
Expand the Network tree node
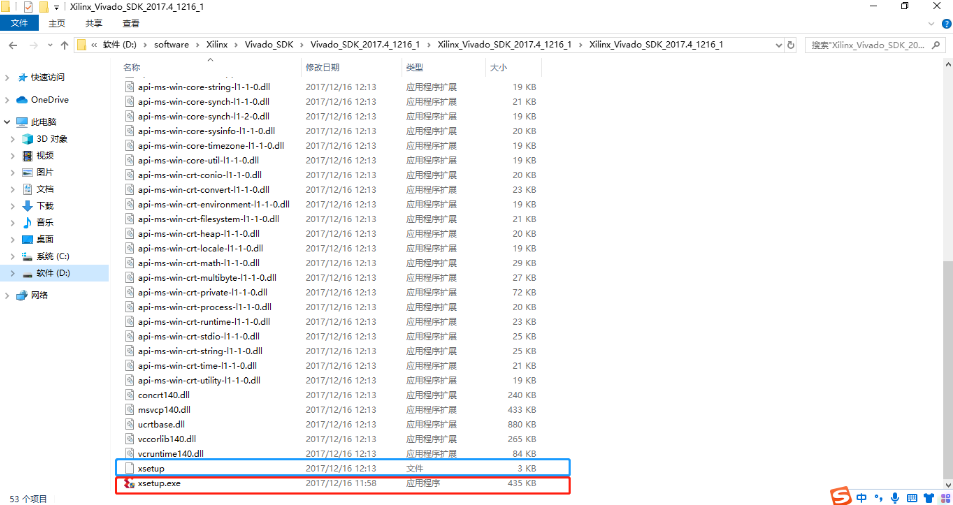click(x=7, y=295)
